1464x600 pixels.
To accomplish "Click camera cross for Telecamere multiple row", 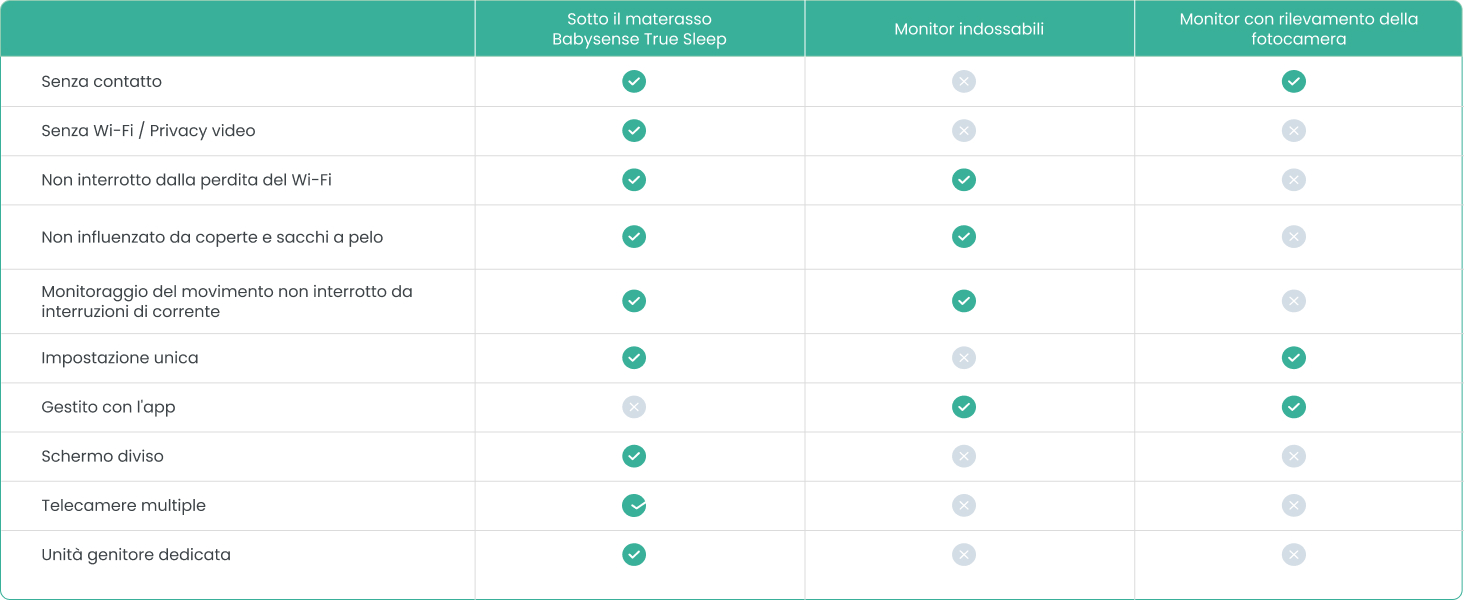I will coord(1294,506).
